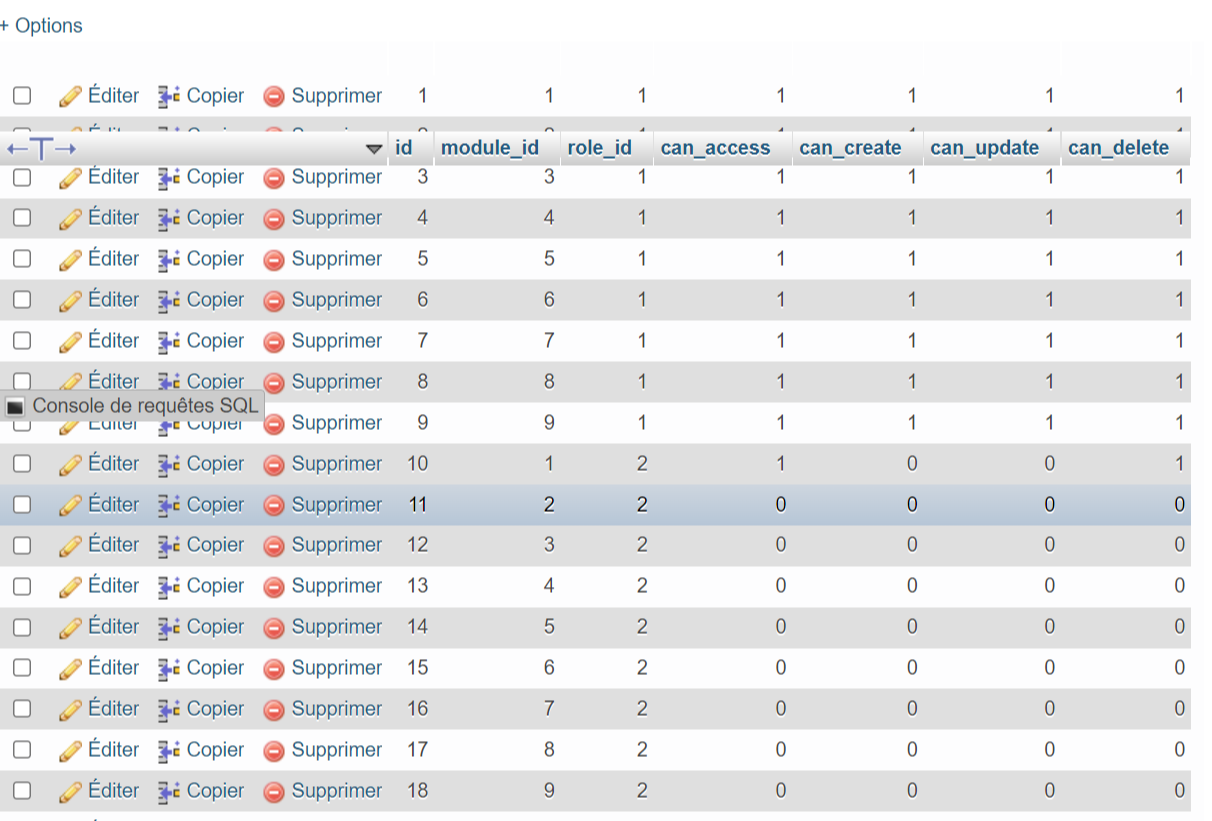The height and width of the screenshot is (821, 1212).
Task: Edit row id 4 with its pencil icon
Action: (x=70, y=219)
